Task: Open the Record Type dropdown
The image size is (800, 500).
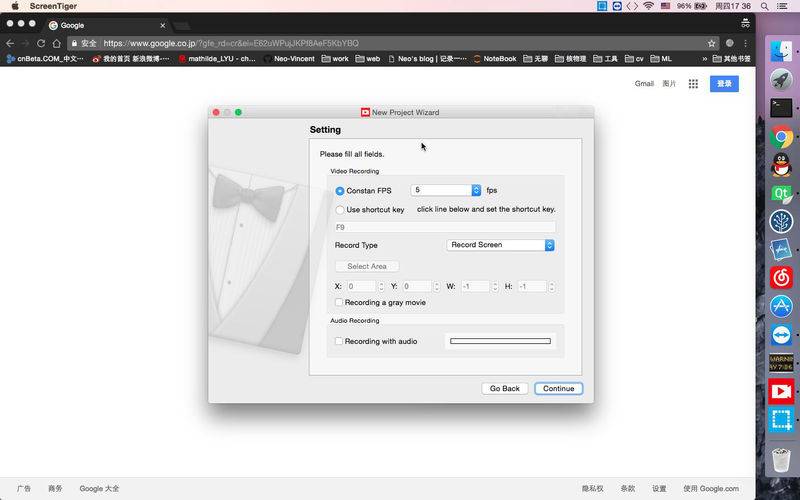Action: pyautogui.click(x=500, y=245)
